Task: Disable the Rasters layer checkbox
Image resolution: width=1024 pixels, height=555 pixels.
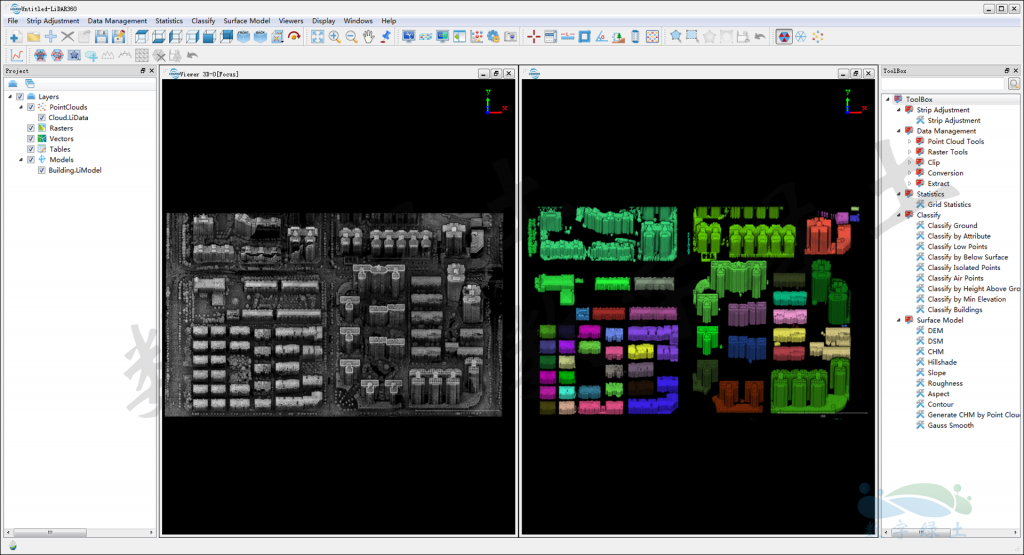Action: tap(31, 128)
